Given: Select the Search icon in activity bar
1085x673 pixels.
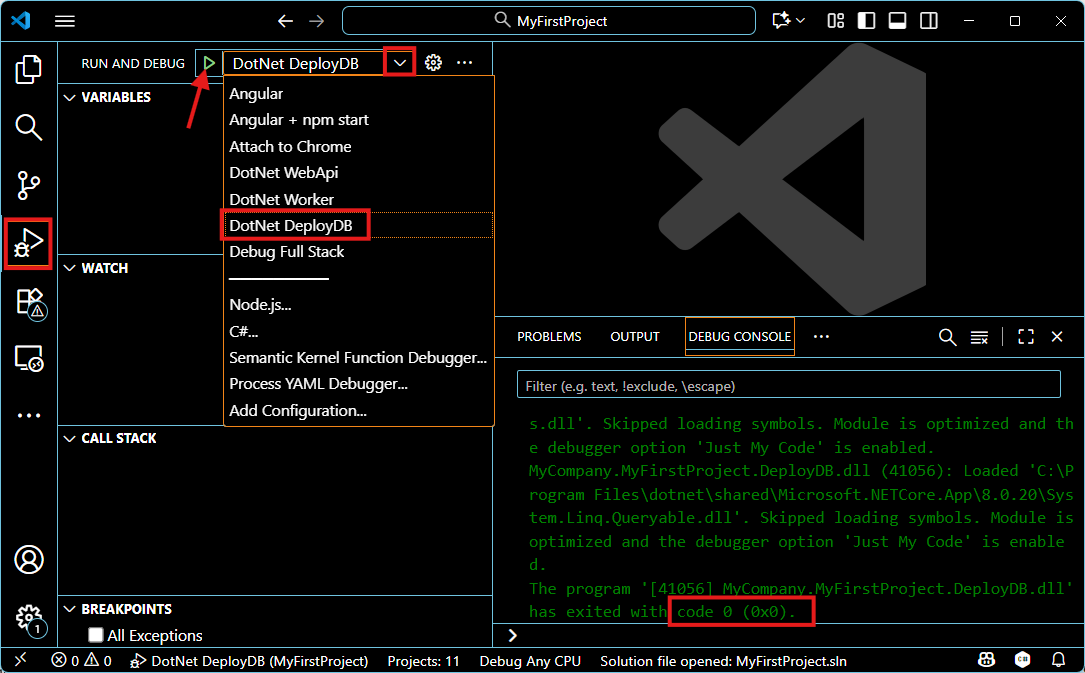Looking at the screenshot, I should tap(28, 128).
